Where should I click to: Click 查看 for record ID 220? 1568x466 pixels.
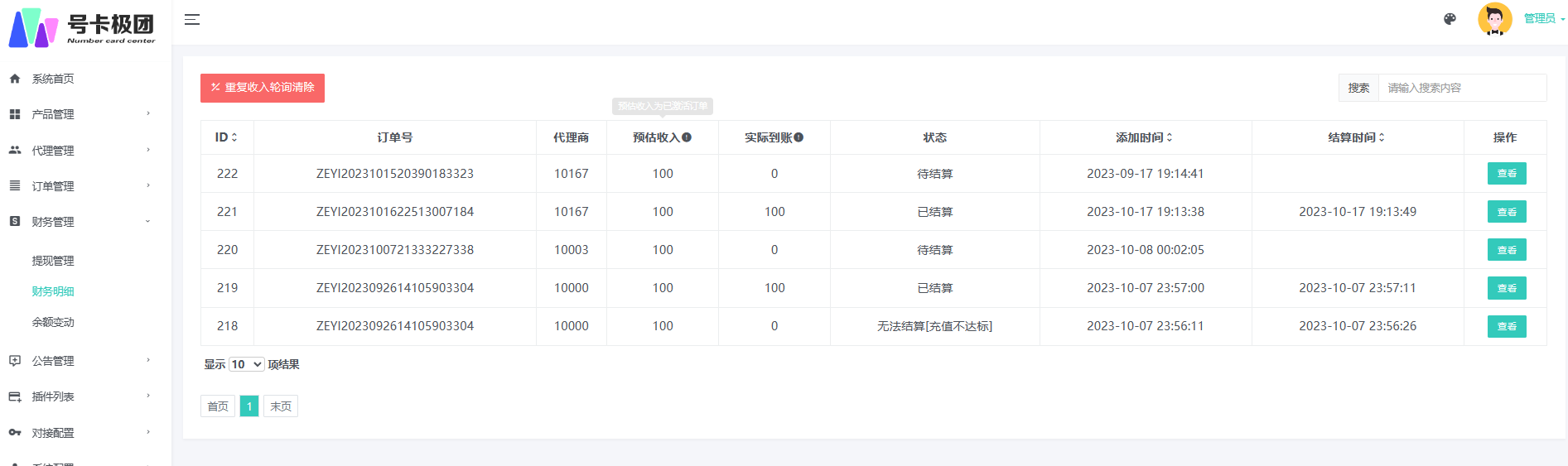[x=1507, y=250]
